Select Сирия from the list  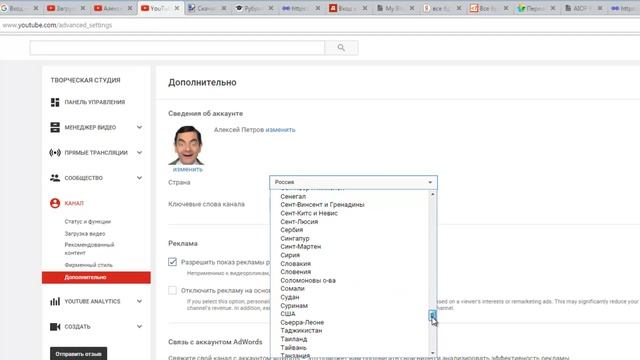click(290, 255)
